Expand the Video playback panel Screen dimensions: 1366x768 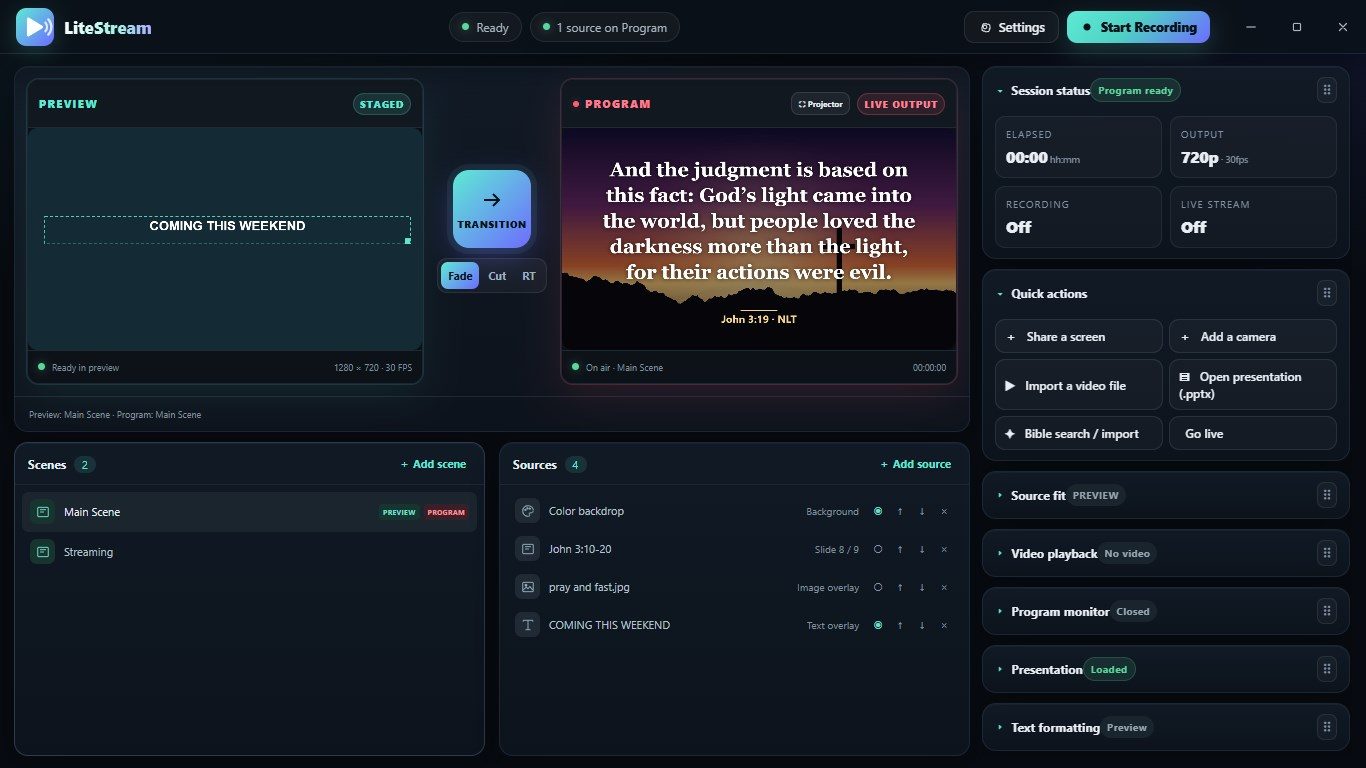coord(1000,554)
